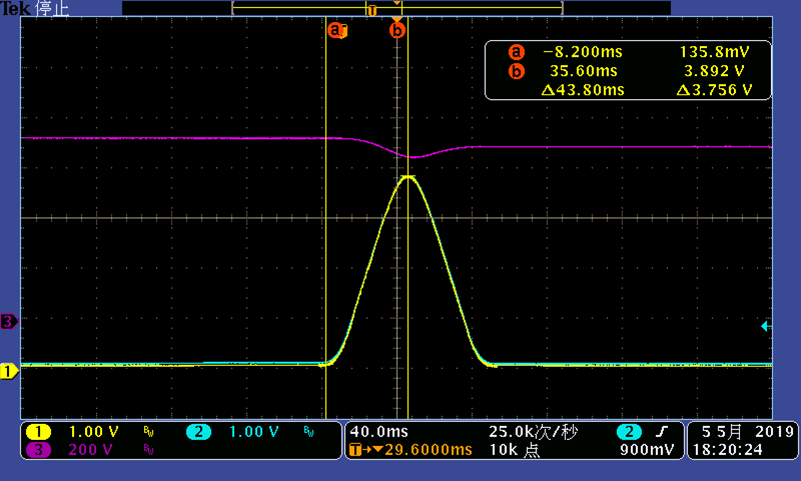Select the purple channel 3 ground marker
801x481 pixels.
[x=9, y=321]
